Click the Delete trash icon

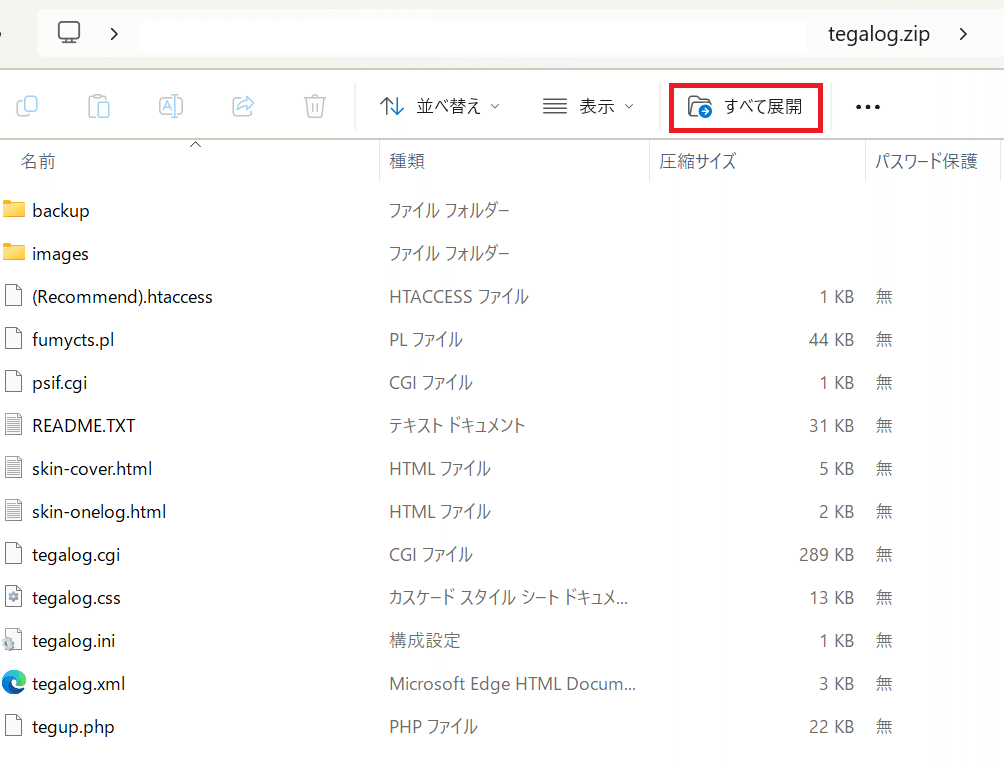point(315,106)
